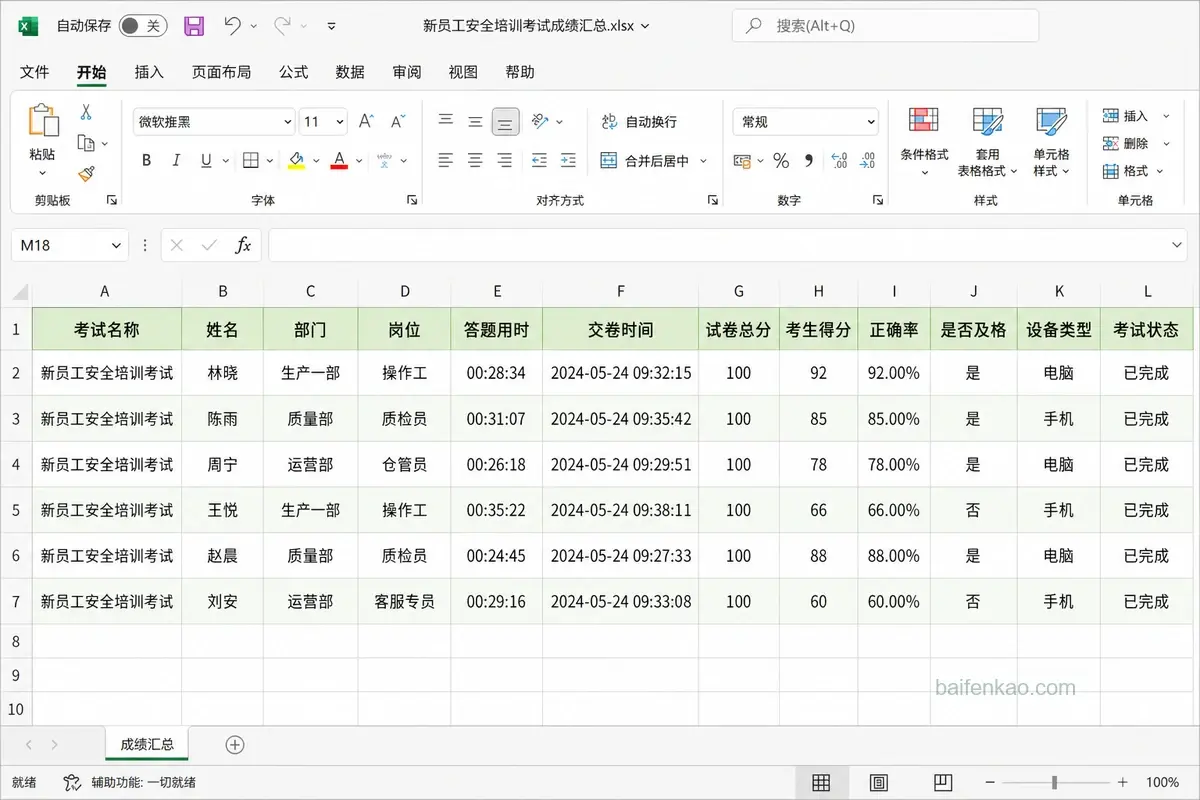The height and width of the screenshot is (800, 1200).
Task: Click the insert function fx icon
Action: point(242,245)
